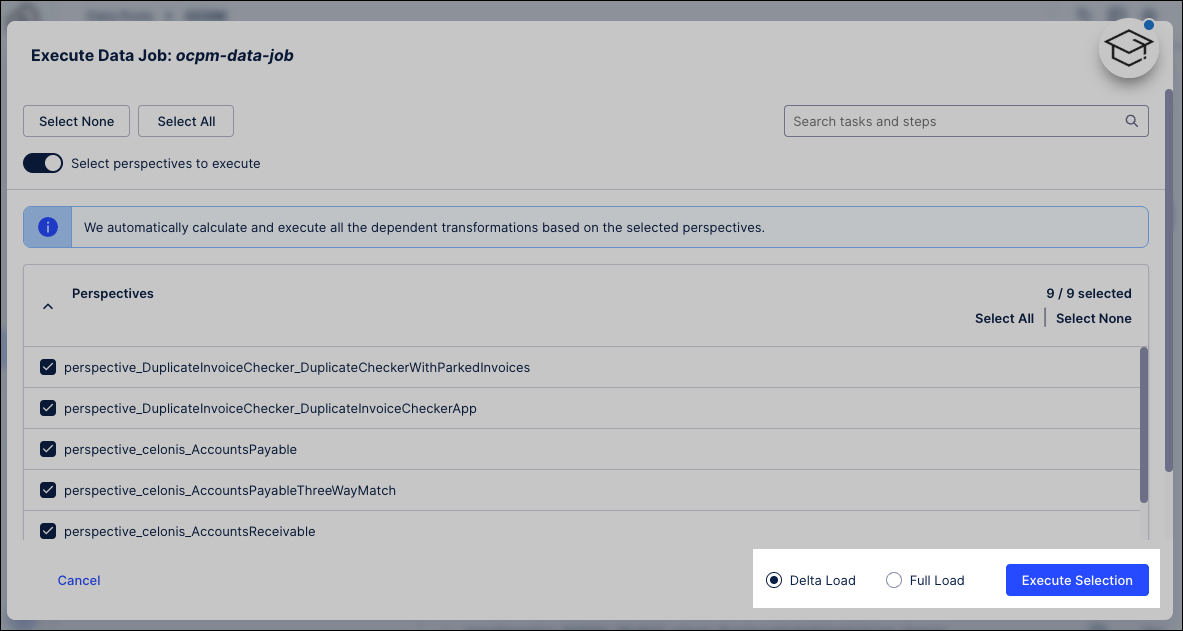Viewport: 1183px width, 631px height.
Task: Click the perspectives list scrollbar
Action: [x=1144, y=425]
